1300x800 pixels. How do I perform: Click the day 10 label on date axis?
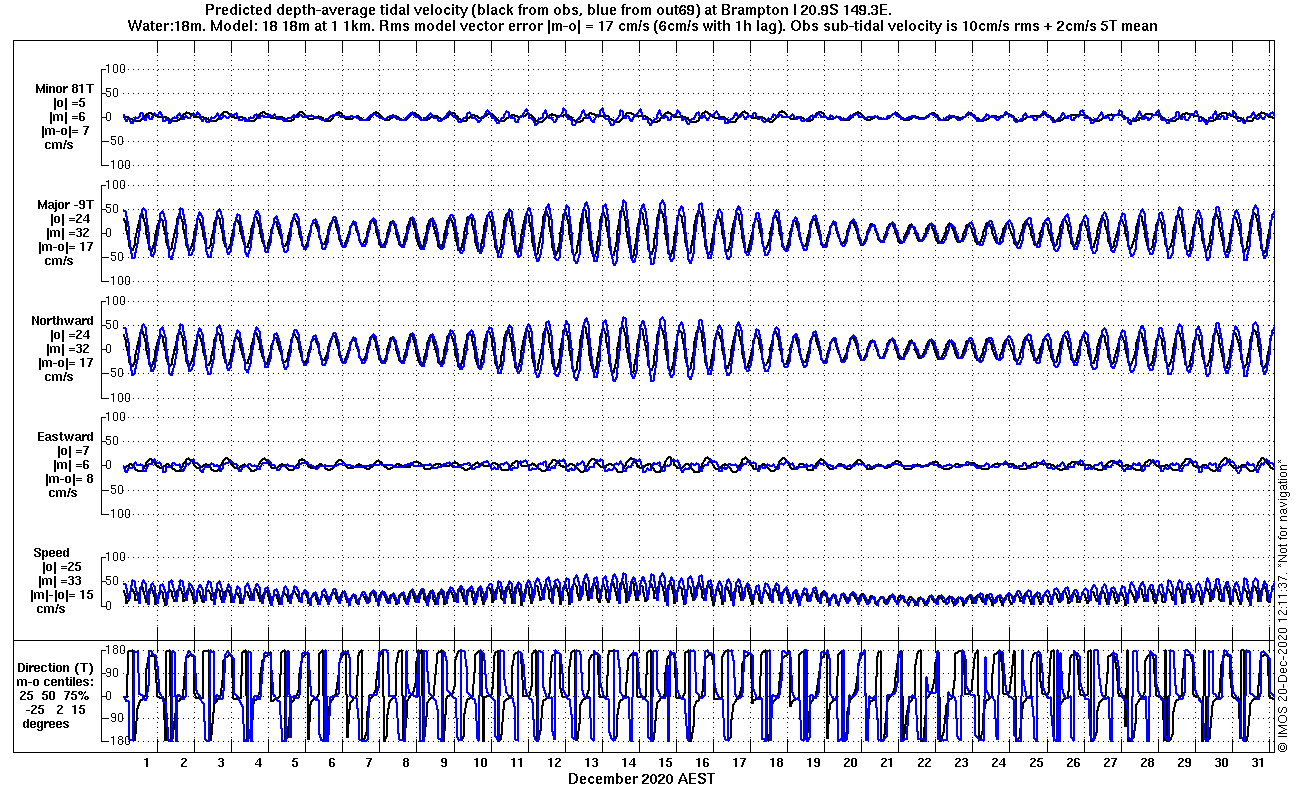[480, 763]
